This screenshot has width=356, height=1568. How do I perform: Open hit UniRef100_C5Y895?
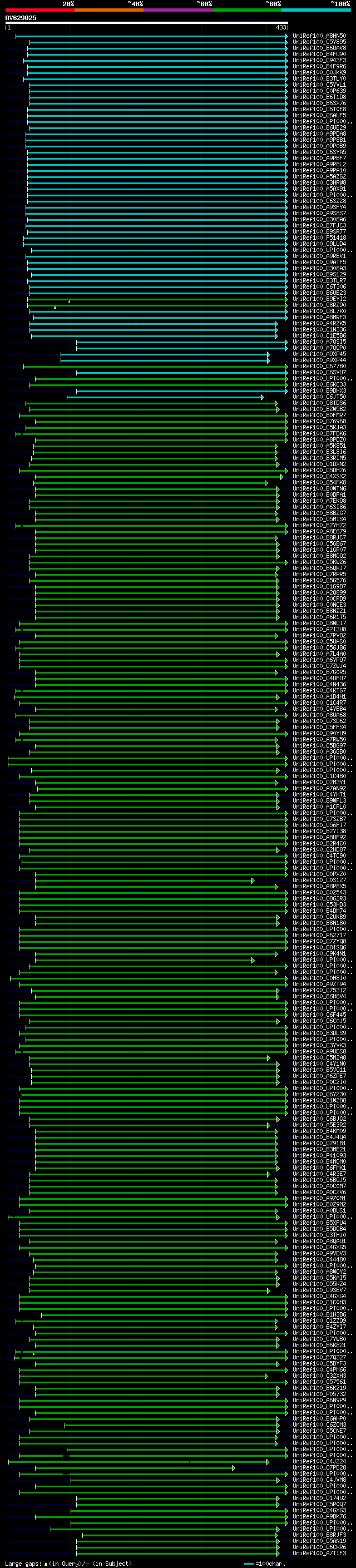[x=319, y=42]
